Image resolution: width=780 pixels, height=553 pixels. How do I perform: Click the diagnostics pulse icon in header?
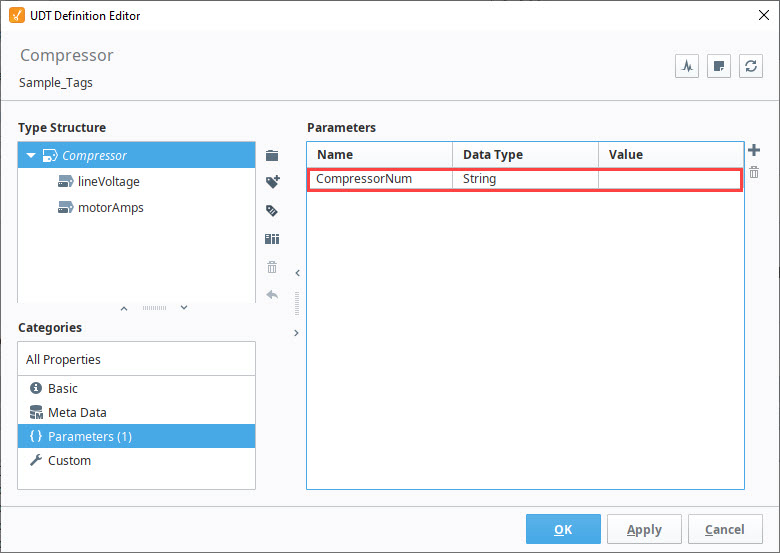pyautogui.click(x=687, y=66)
